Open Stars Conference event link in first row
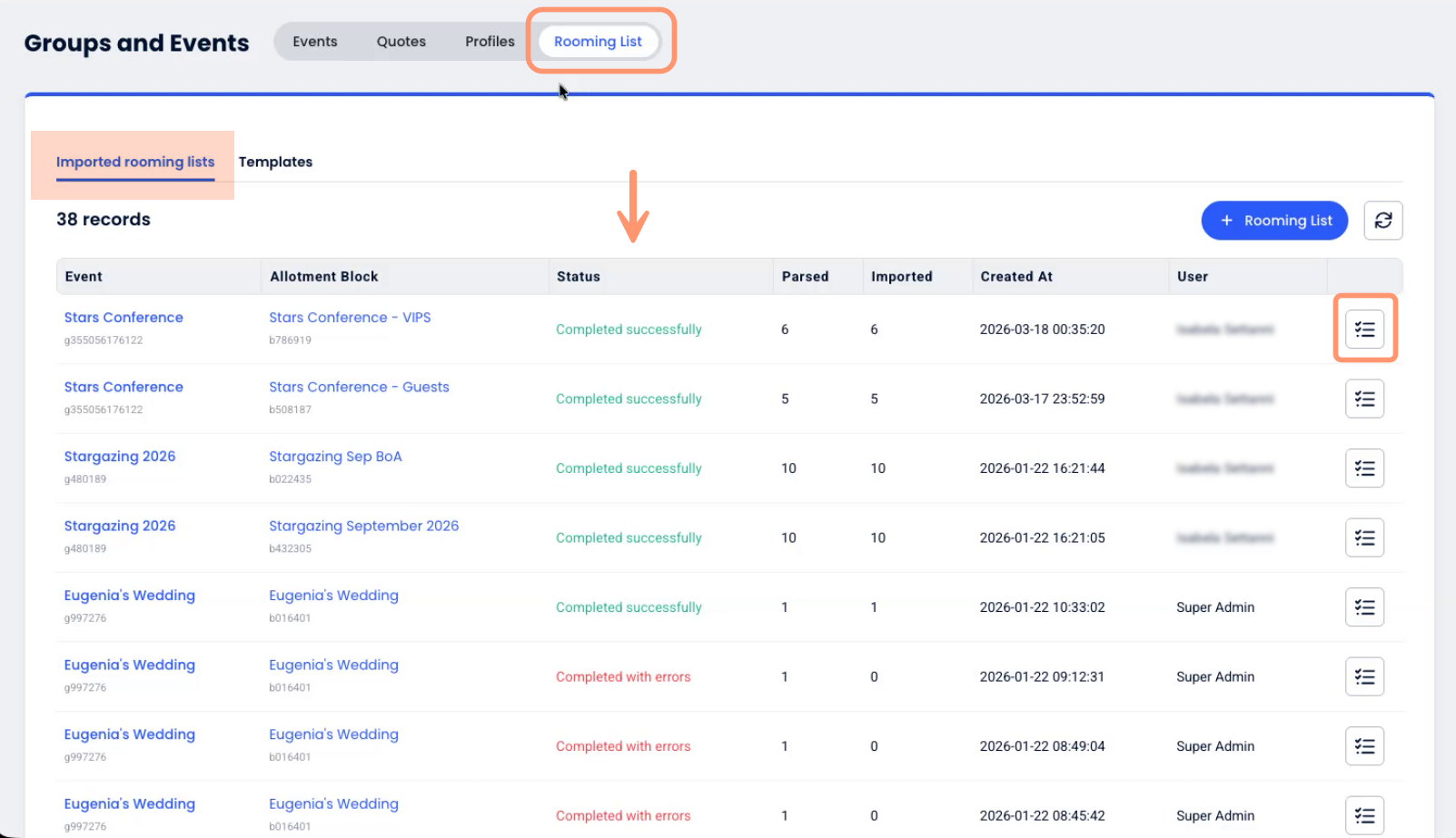The image size is (1456, 838). pos(124,318)
